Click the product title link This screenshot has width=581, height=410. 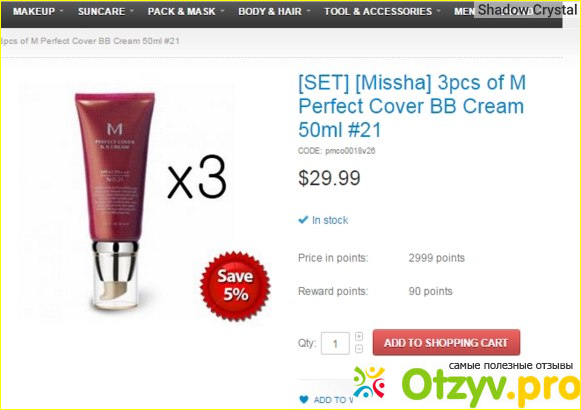412,106
